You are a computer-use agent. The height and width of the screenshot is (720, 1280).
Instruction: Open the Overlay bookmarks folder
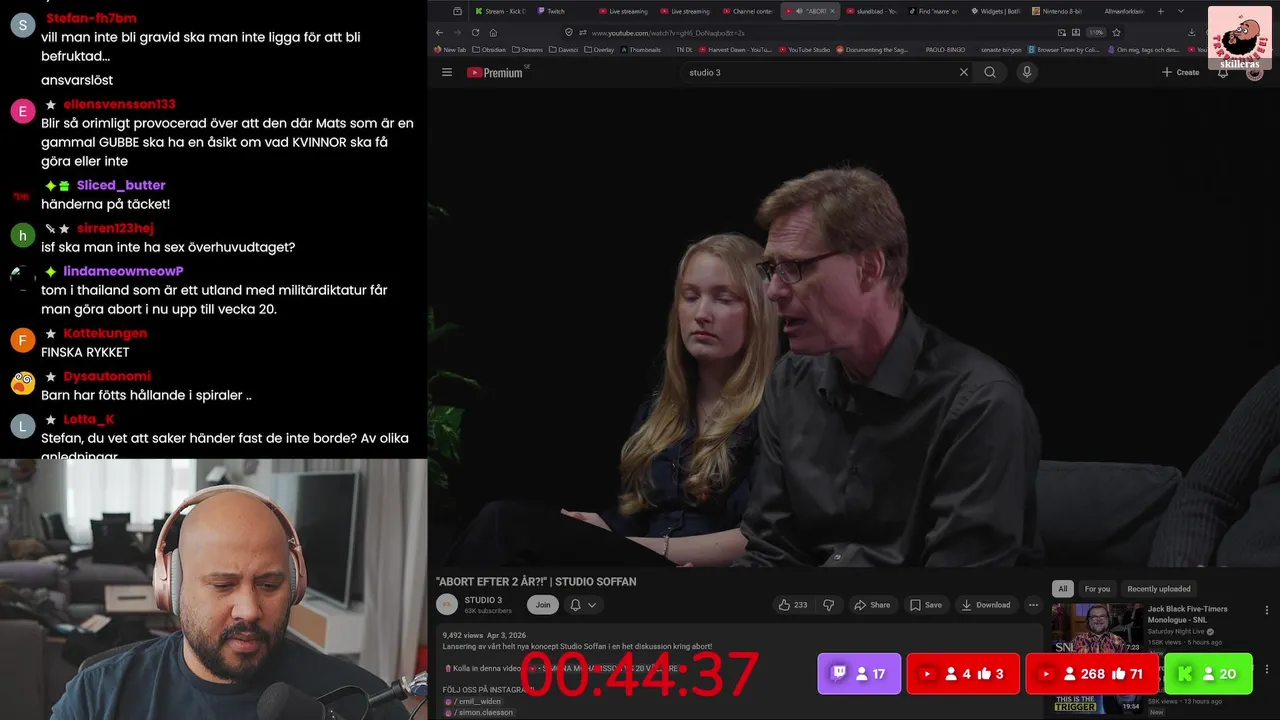[x=598, y=49]
